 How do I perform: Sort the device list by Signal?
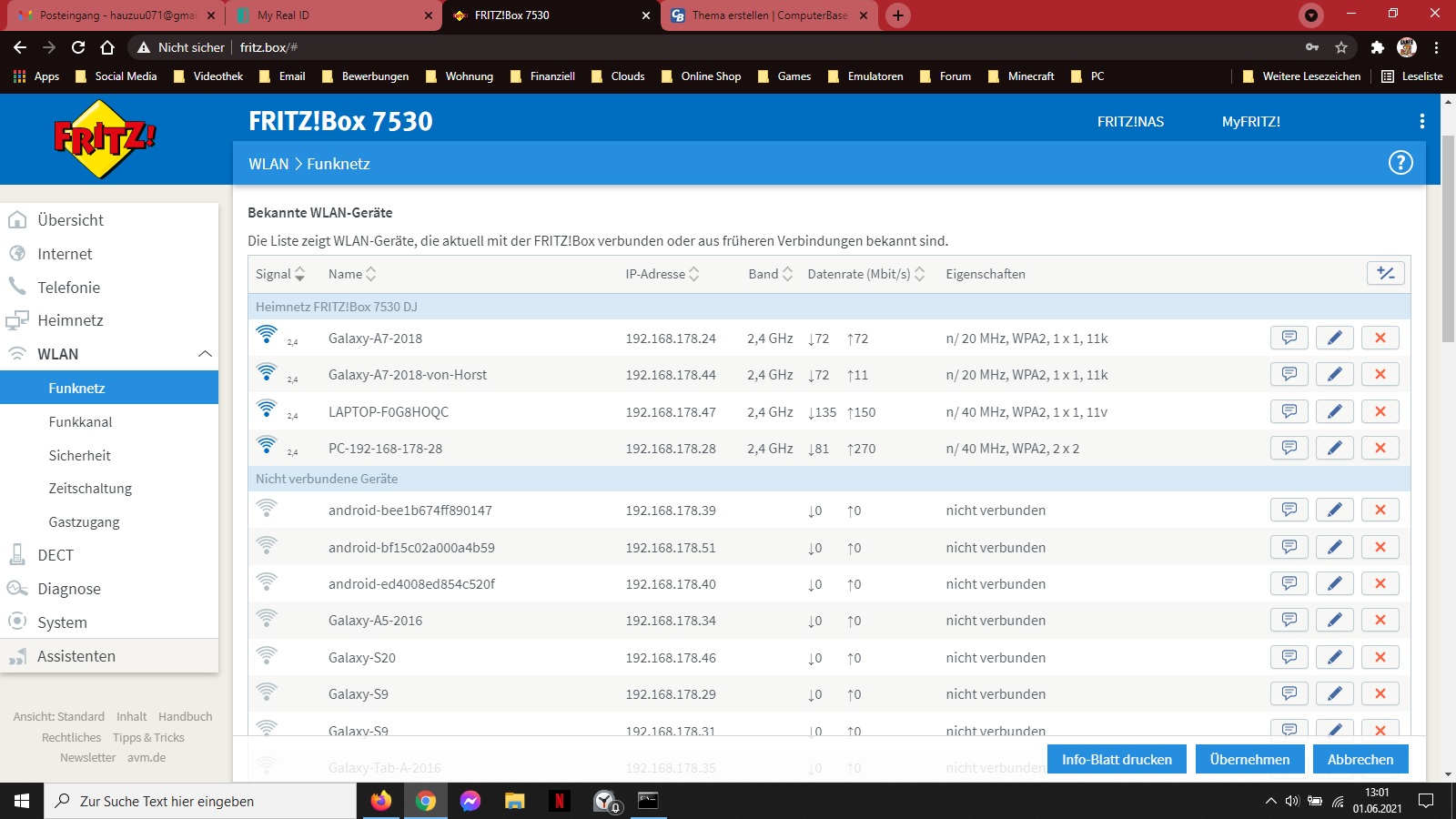pyautogui.click(x=280, y=274)
